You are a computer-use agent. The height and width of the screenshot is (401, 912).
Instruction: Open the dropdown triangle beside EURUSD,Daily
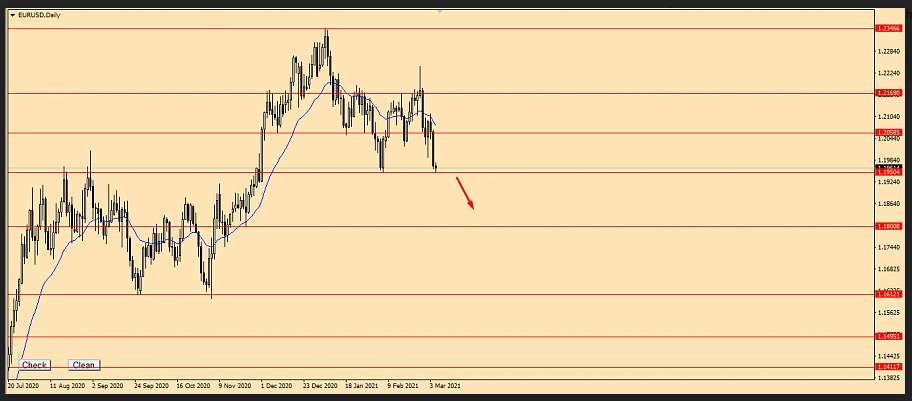tap(12, 15)
